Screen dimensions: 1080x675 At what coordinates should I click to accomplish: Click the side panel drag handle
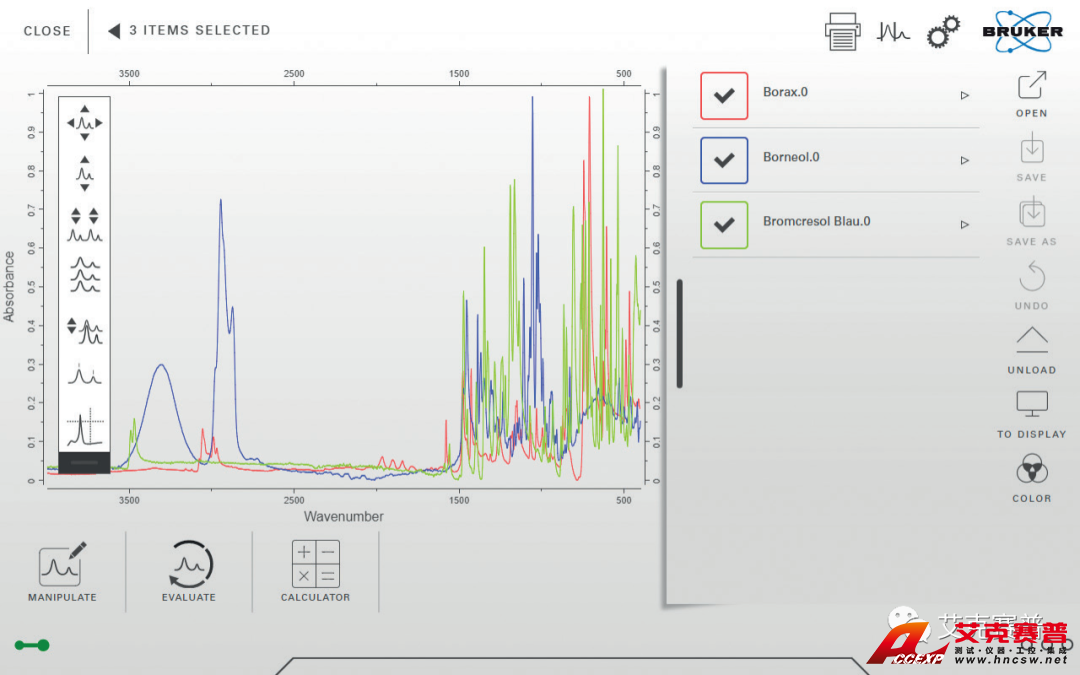680,333
